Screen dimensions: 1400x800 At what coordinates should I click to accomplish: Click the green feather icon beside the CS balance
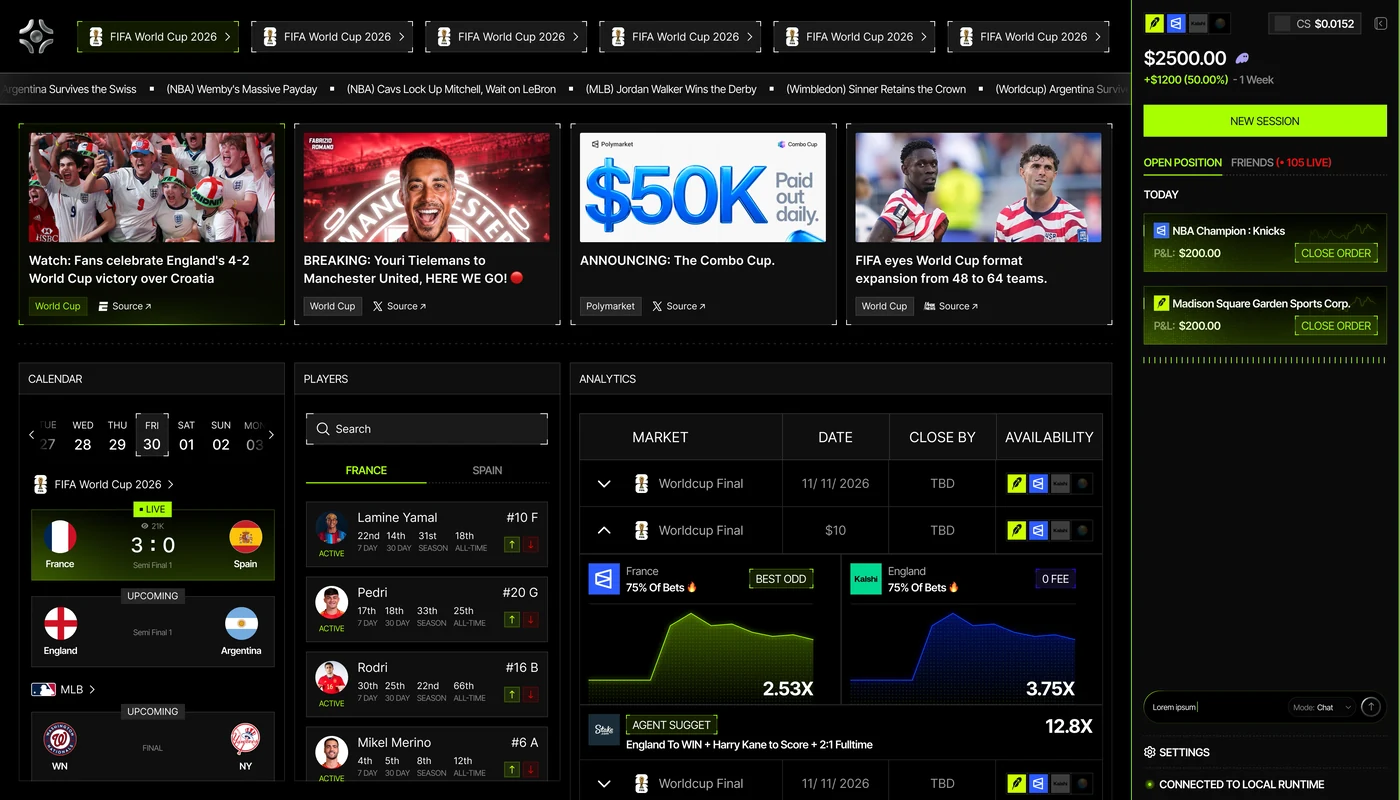click(1155, 23)
